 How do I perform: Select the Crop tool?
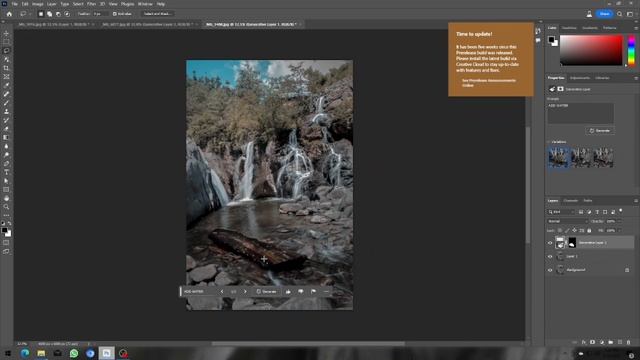pos(6,68)
